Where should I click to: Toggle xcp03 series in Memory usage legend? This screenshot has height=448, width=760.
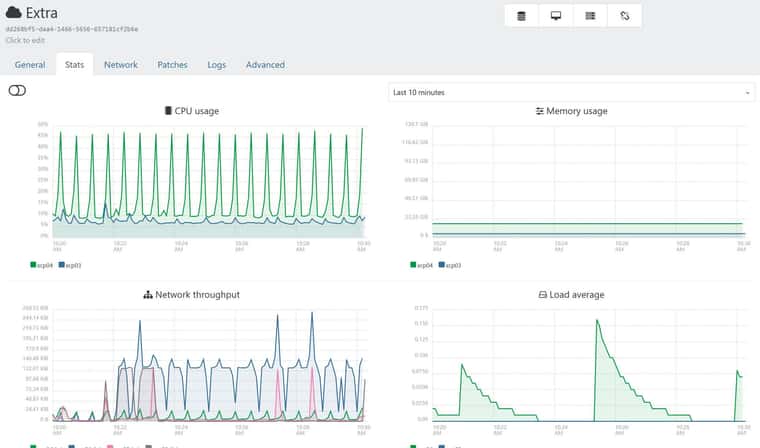(x=450, y=265)
